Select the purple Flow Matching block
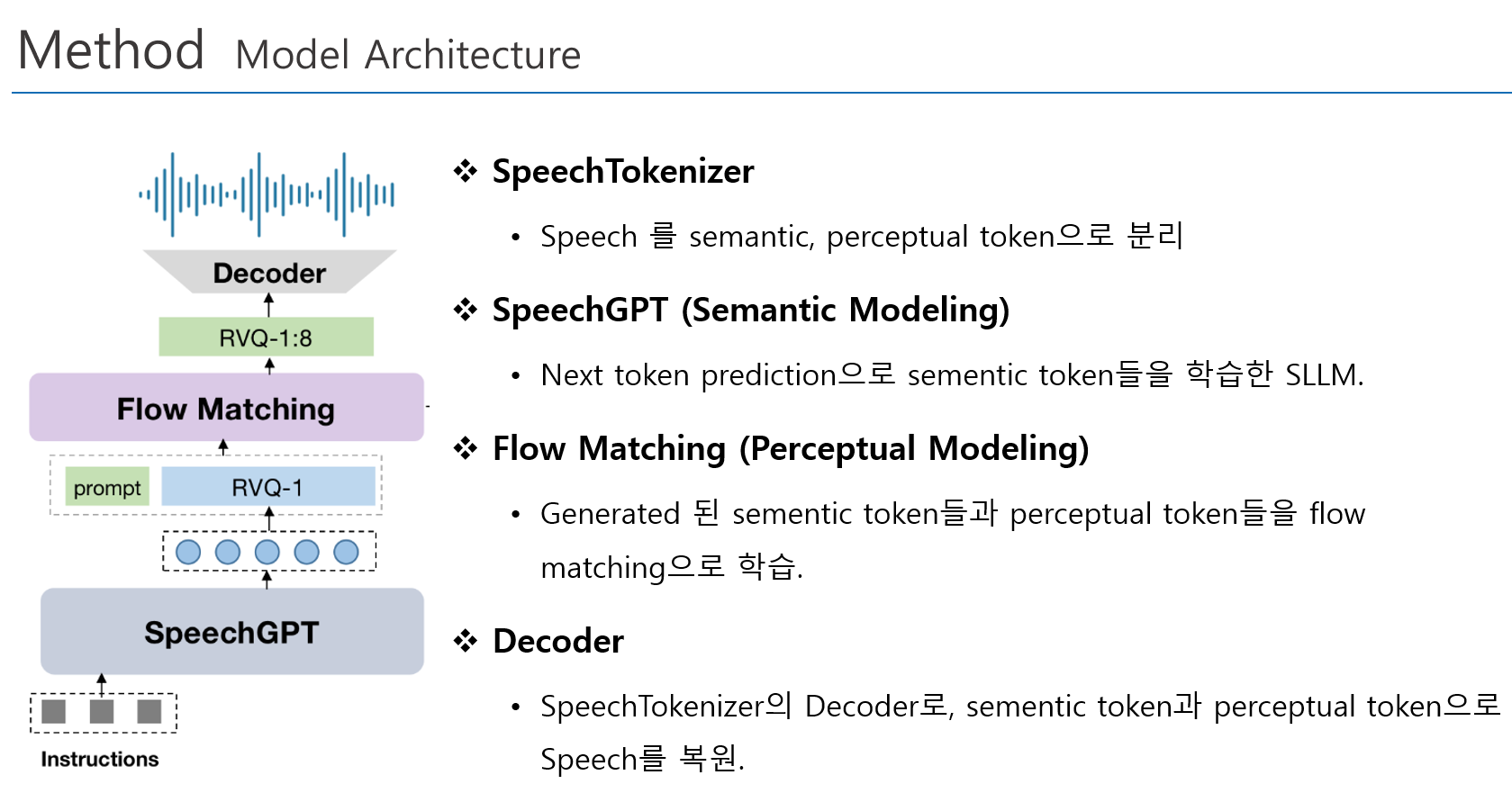The width and height of the screenshot is (1512, 802). tap(226, 408)
